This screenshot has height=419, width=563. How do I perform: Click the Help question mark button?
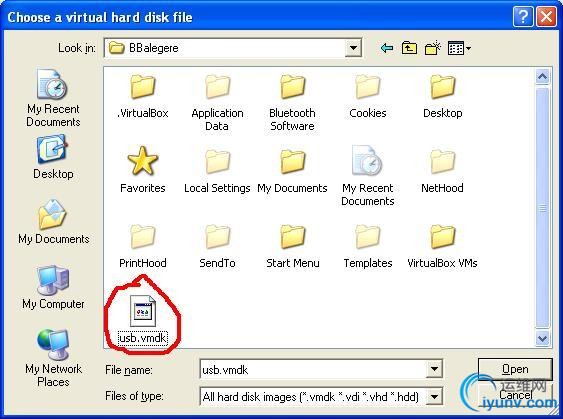tap(524, 17)
